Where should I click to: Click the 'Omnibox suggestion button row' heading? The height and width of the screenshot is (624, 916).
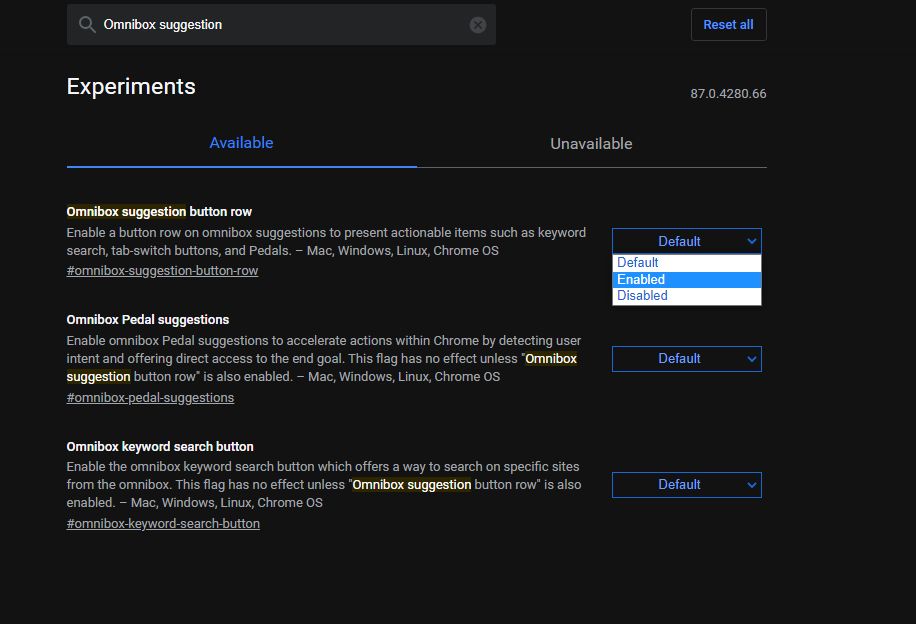click(x=159, y=212)
